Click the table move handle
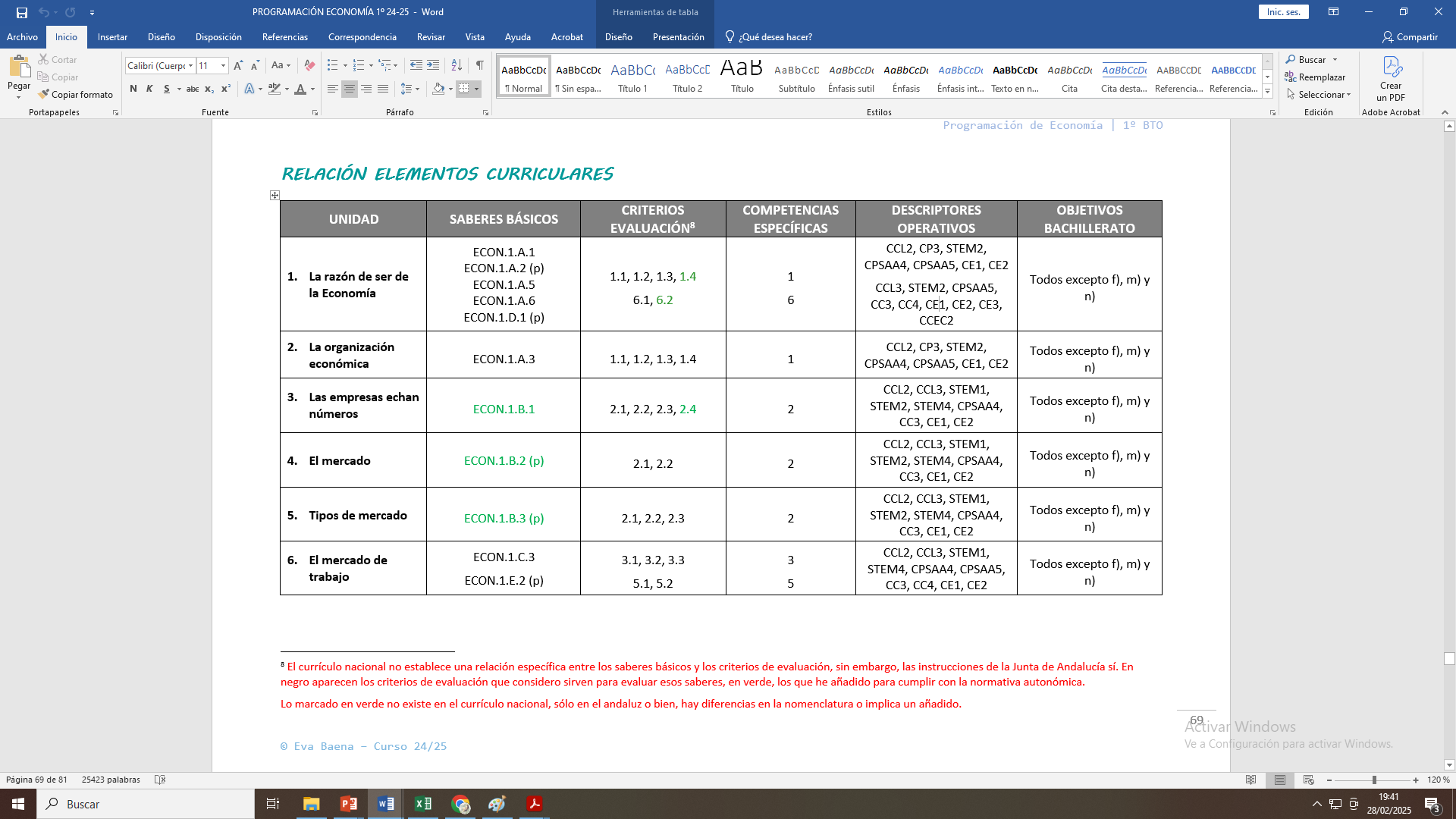The height and width of the screenshot is (819, 1456). (275, 196)
